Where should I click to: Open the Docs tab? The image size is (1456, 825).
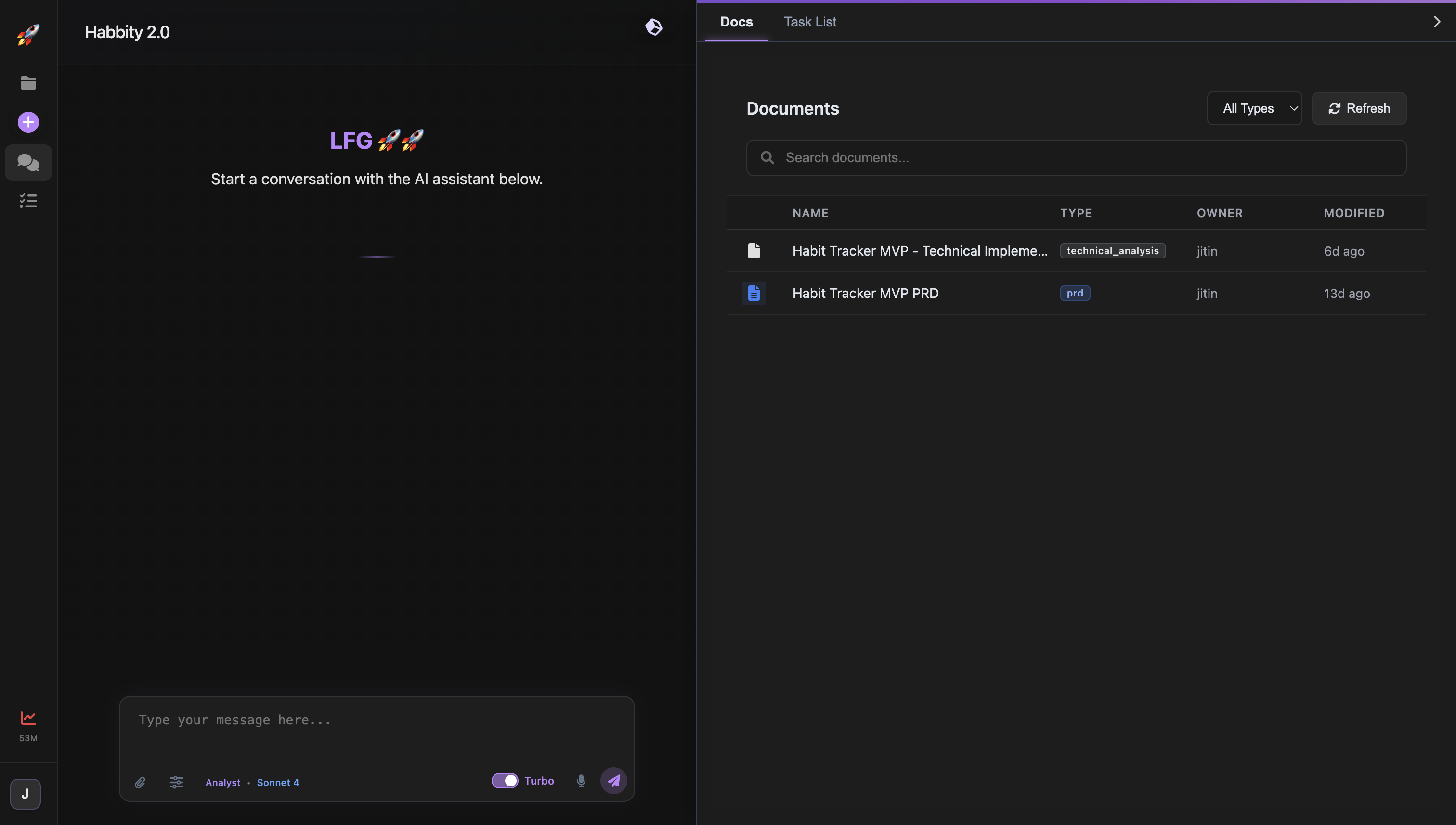point(736,22)
